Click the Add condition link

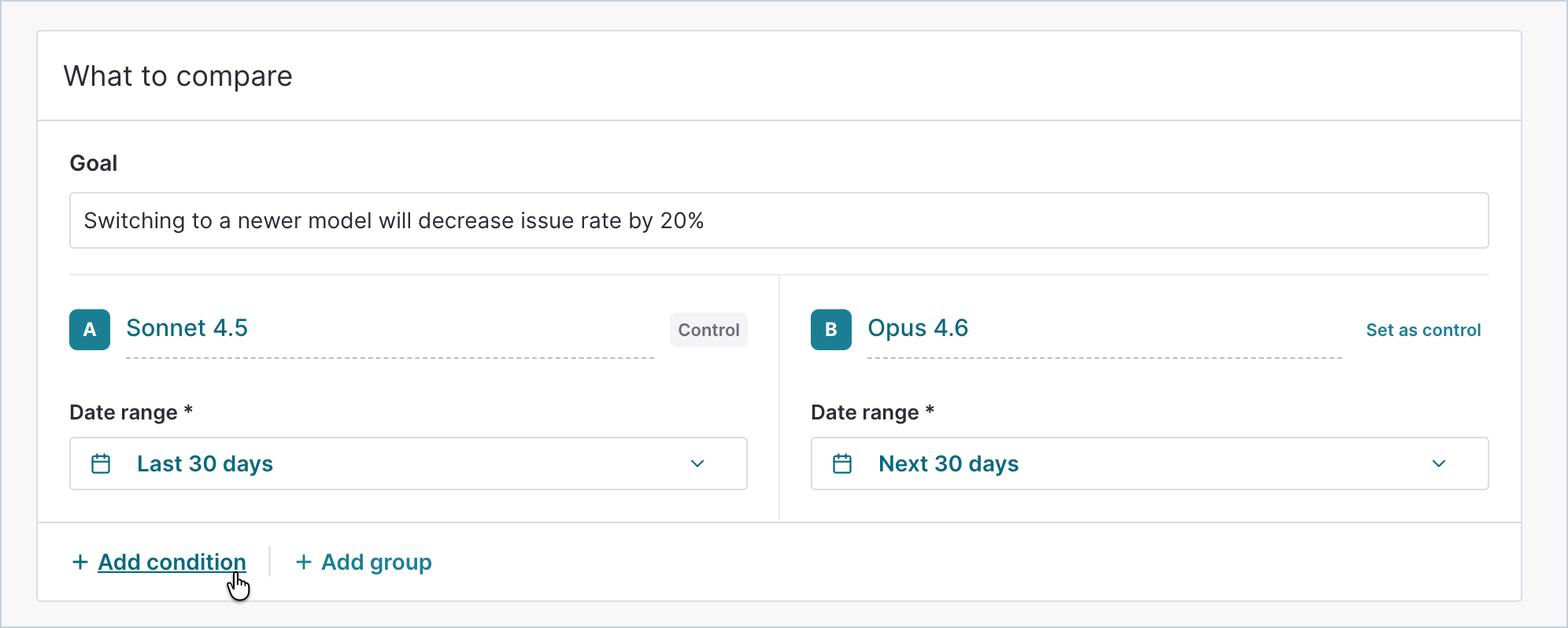[x=172, y=562]
